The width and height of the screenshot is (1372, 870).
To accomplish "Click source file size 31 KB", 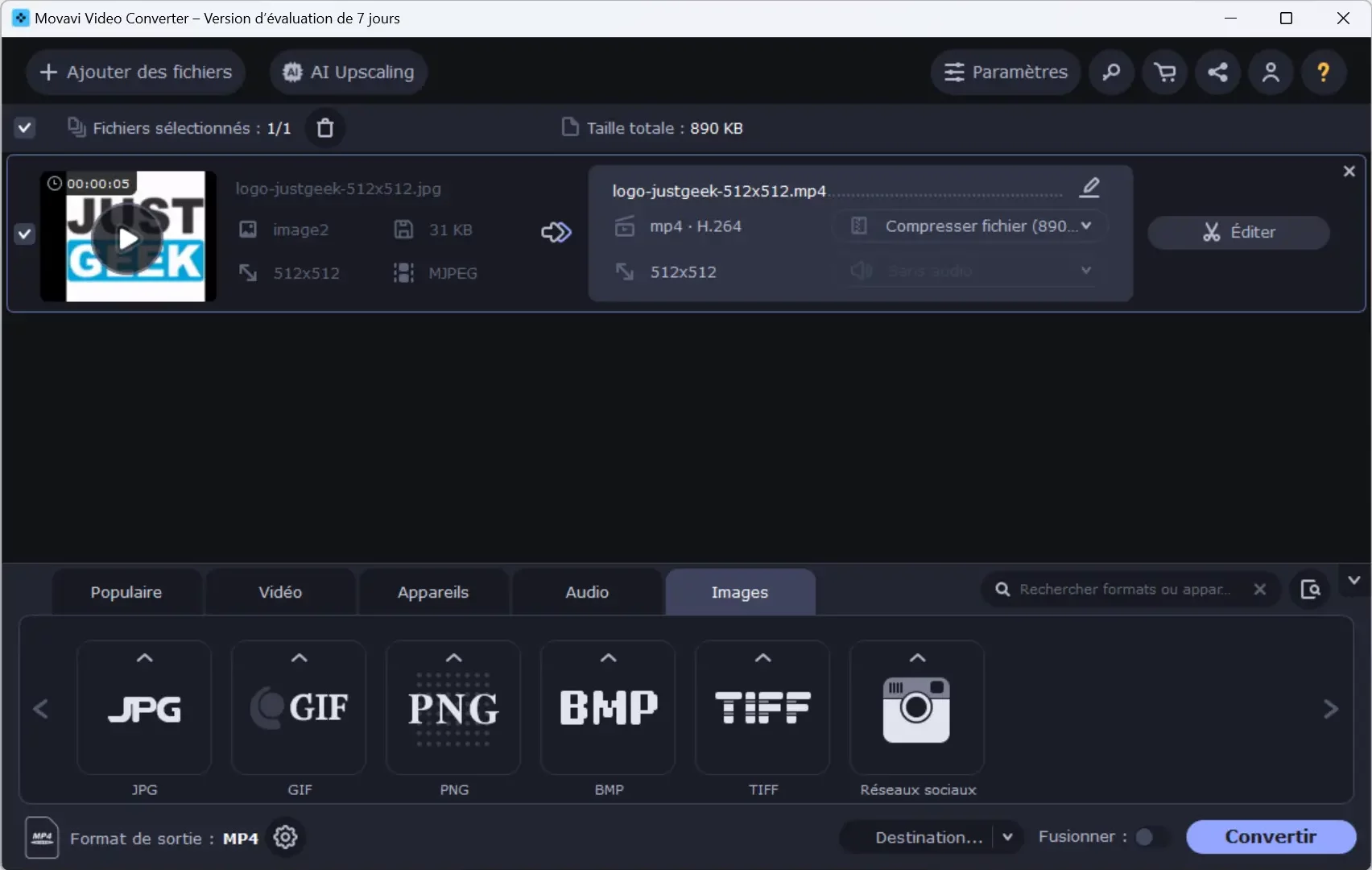I will pos(450,230).
